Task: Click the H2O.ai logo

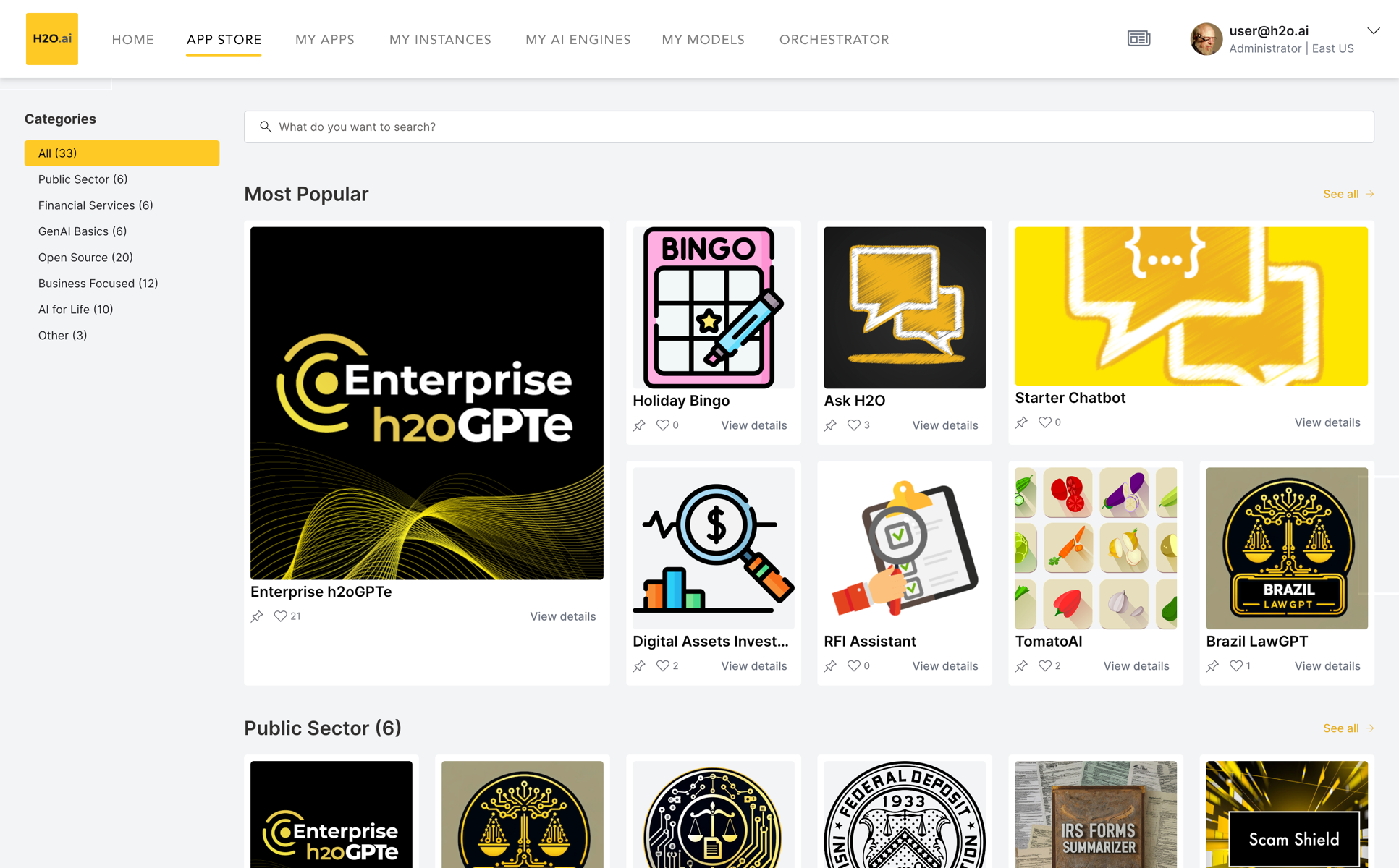Action: click(52, 39)
